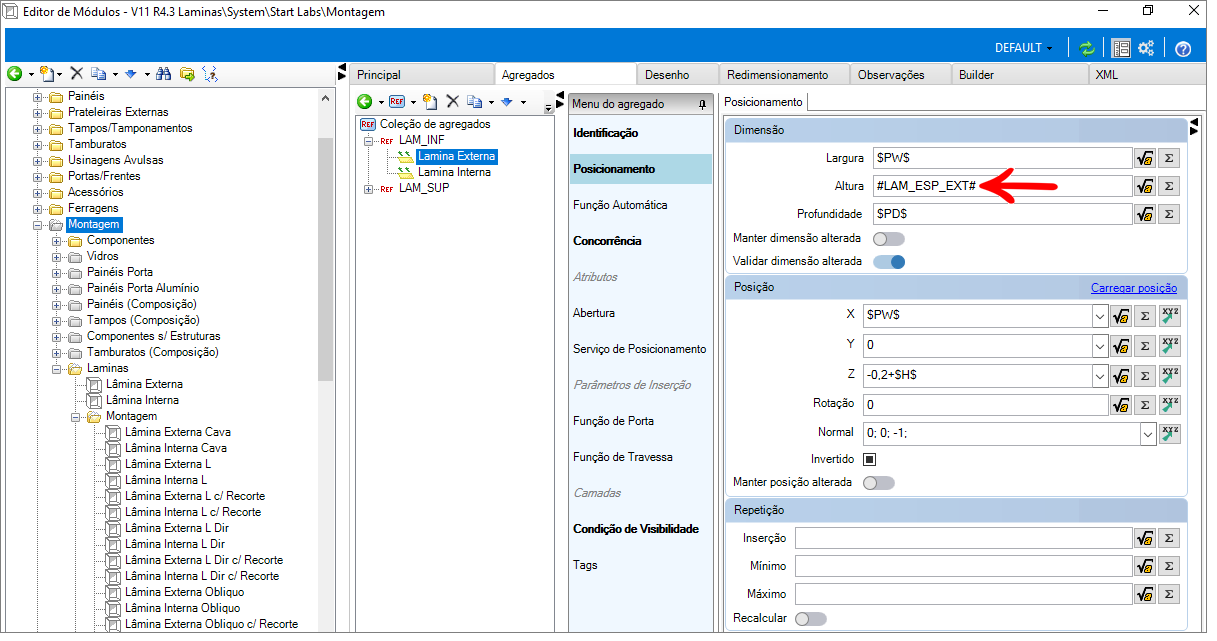Click the delete X in aggregates toolbar
This screenshot has width=1217, height=641.
[x=452, y=101]
